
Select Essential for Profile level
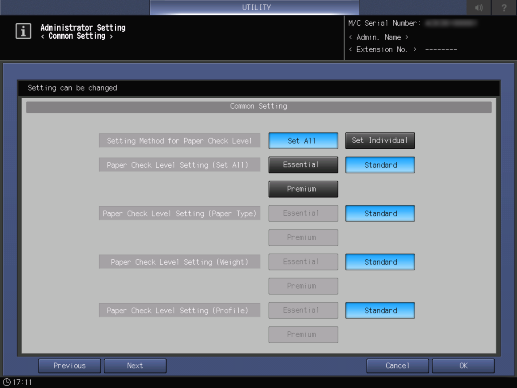coord(303,310)
